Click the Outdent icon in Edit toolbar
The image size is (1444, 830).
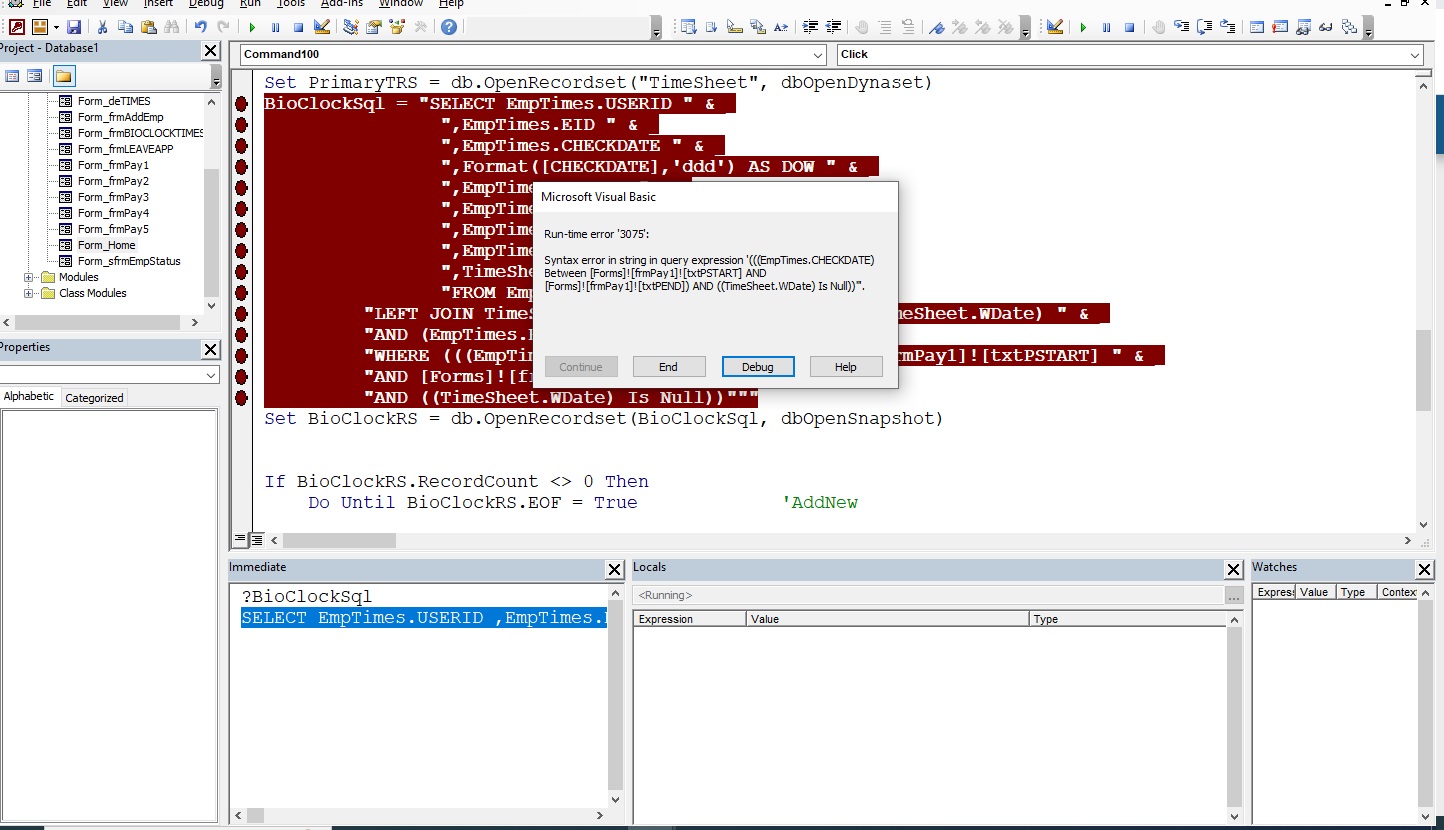[833, 27]
